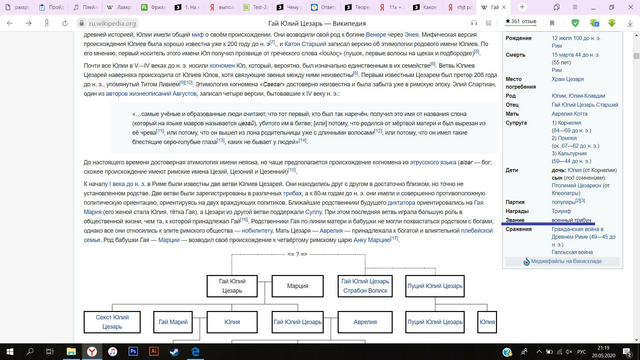Follow the Катон Старший link

[305, 44]
